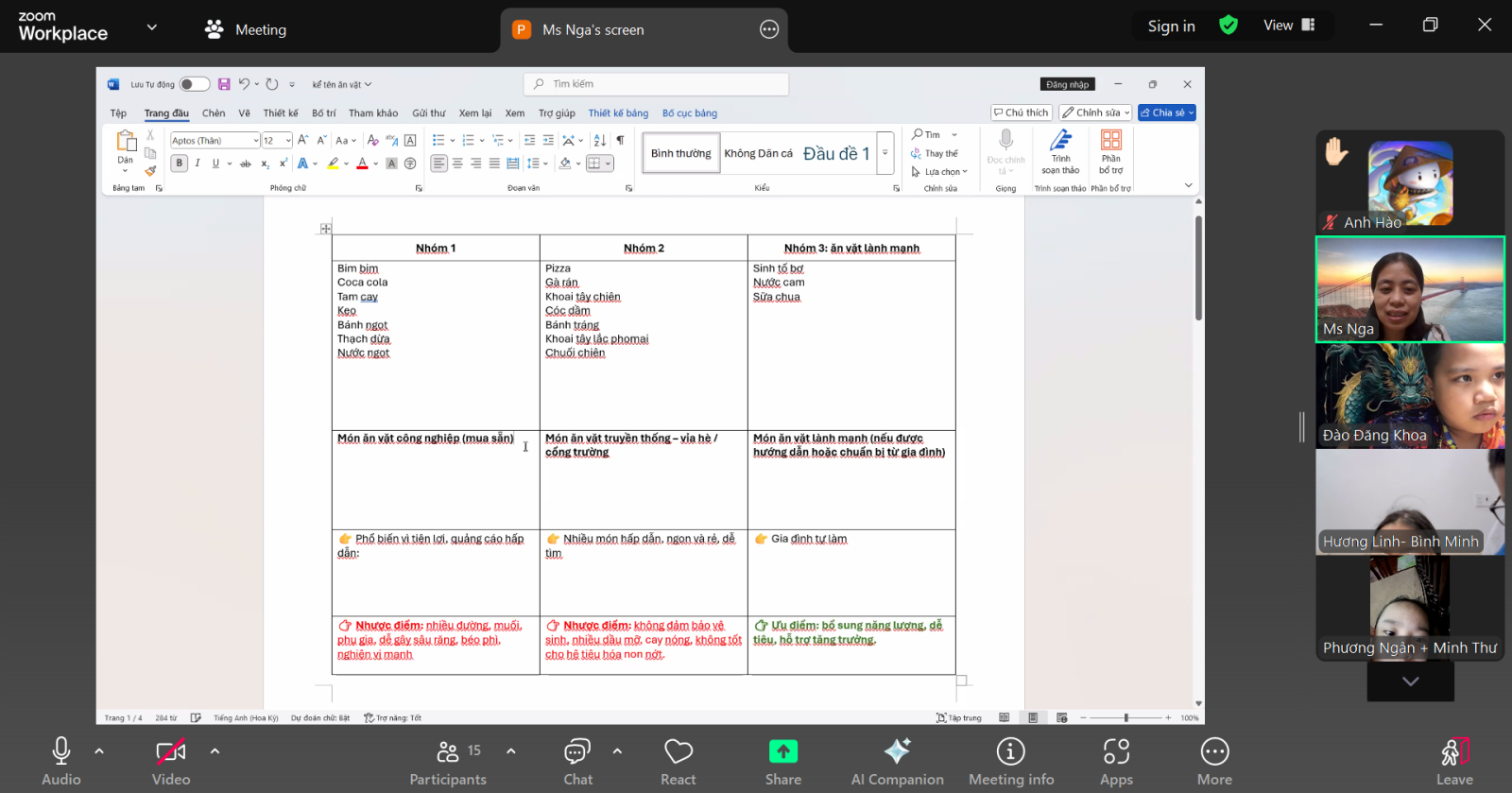Open the Participants list
1512x793 pixels.
click(448, 761)
